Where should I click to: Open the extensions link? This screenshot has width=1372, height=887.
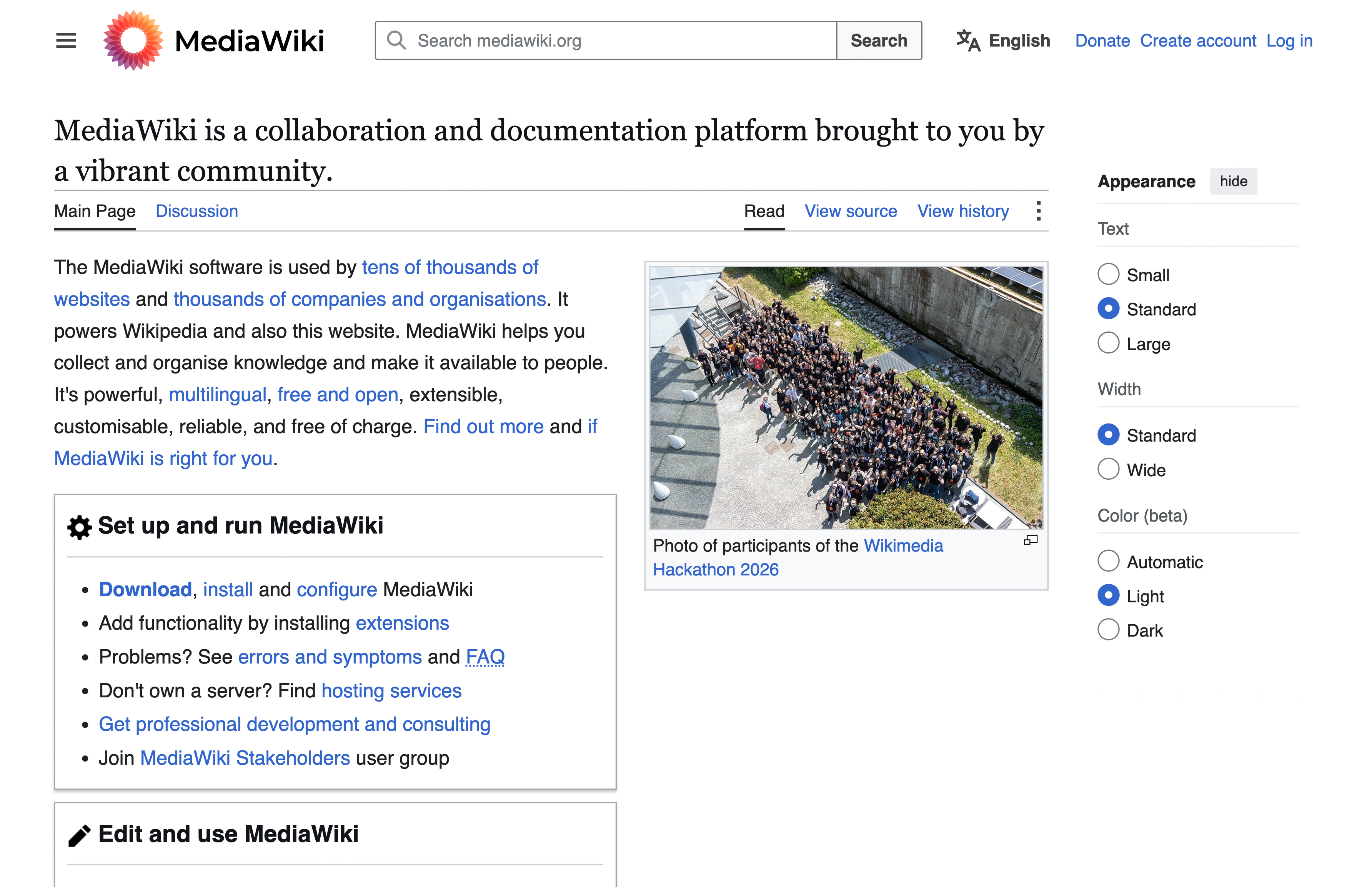point(402,623)
